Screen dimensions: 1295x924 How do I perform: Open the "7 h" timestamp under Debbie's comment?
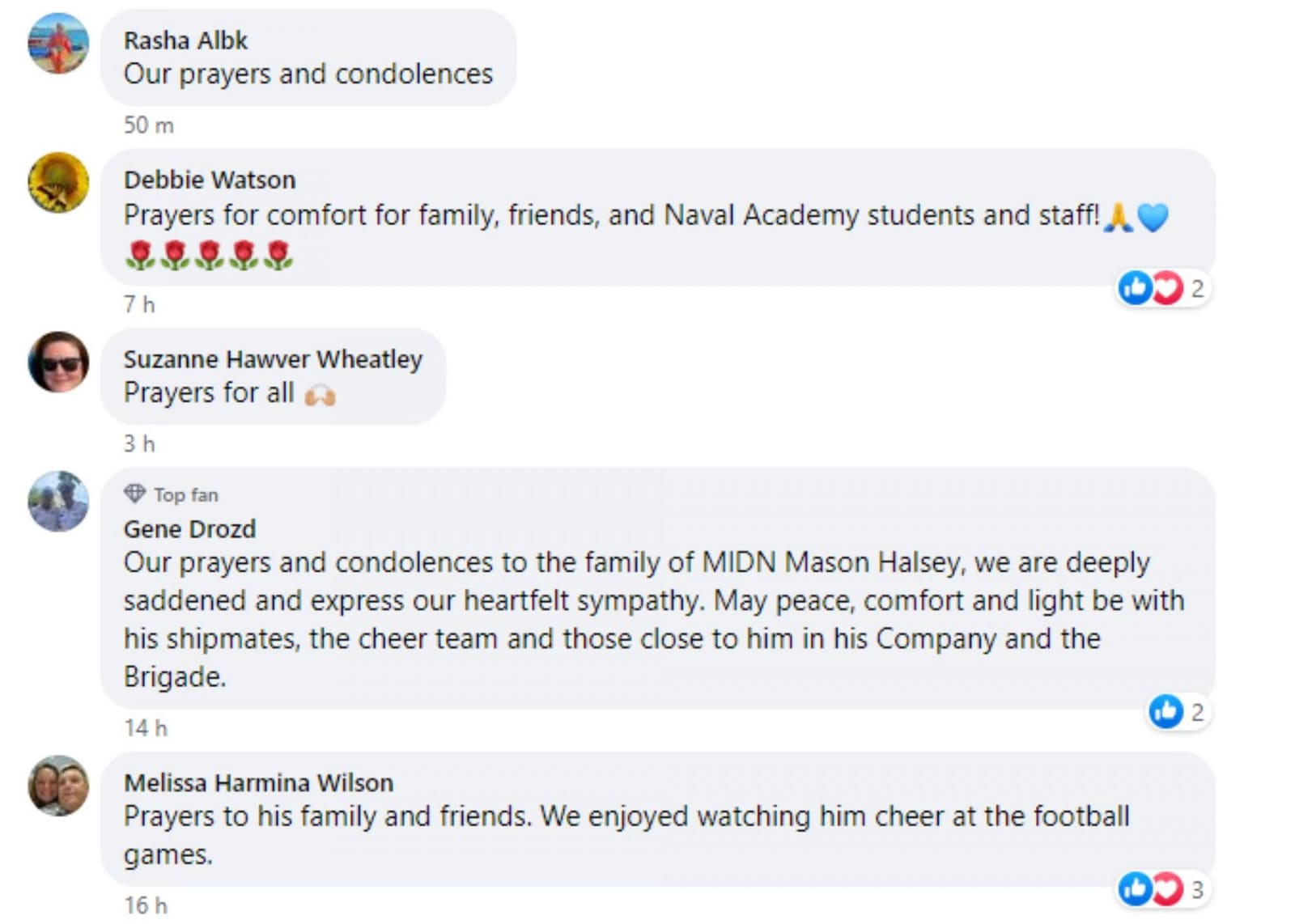139,305
